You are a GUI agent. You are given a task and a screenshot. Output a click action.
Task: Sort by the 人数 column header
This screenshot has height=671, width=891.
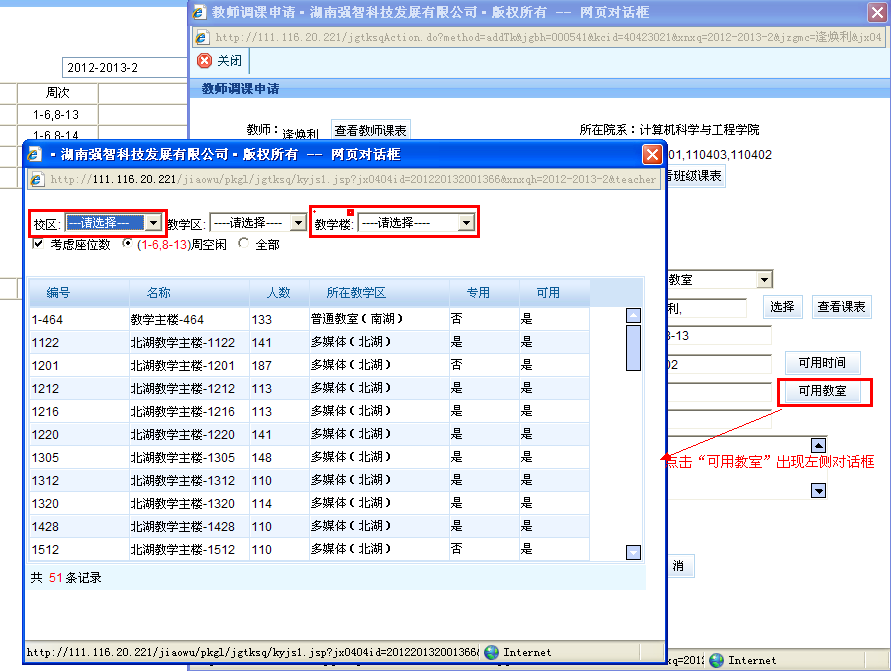coord(278,293)
